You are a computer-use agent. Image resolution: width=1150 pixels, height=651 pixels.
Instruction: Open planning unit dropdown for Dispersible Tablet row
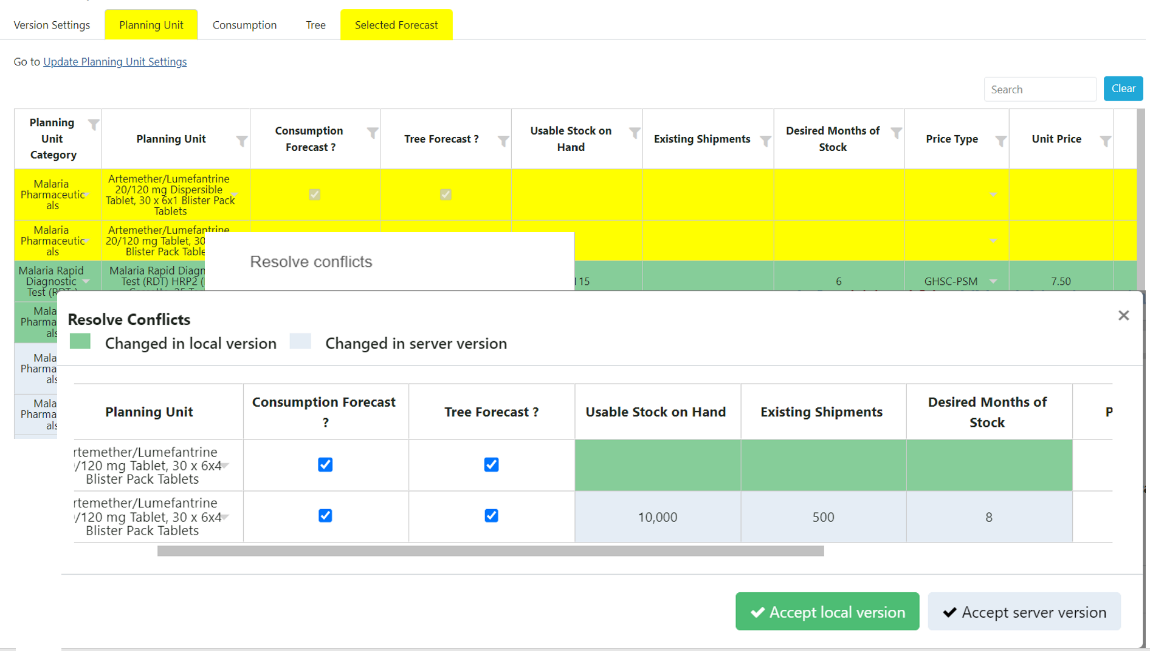pyautogui.click(x=235, y=195)
